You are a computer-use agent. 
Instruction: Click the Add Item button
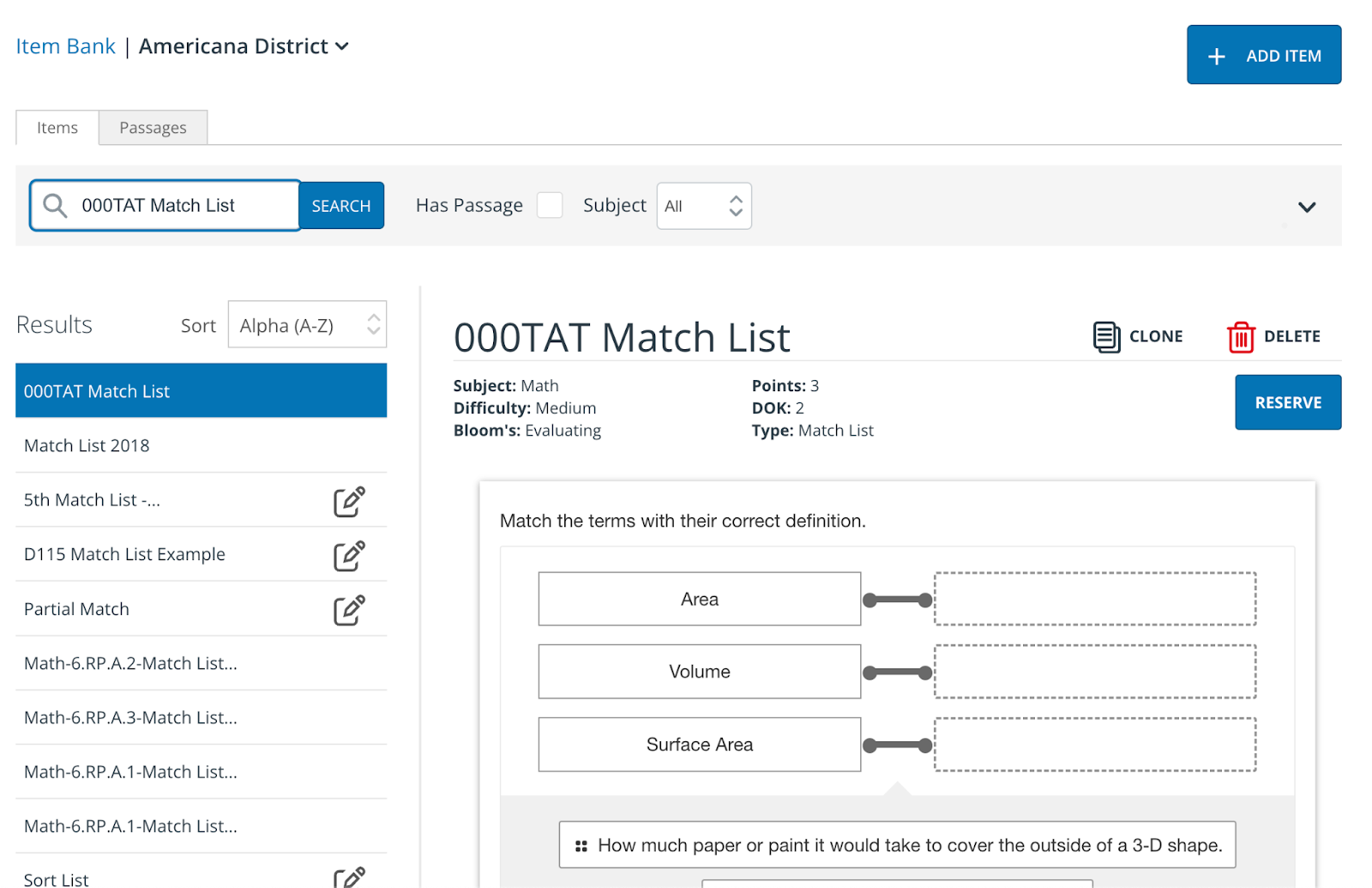click(1264, 55)
